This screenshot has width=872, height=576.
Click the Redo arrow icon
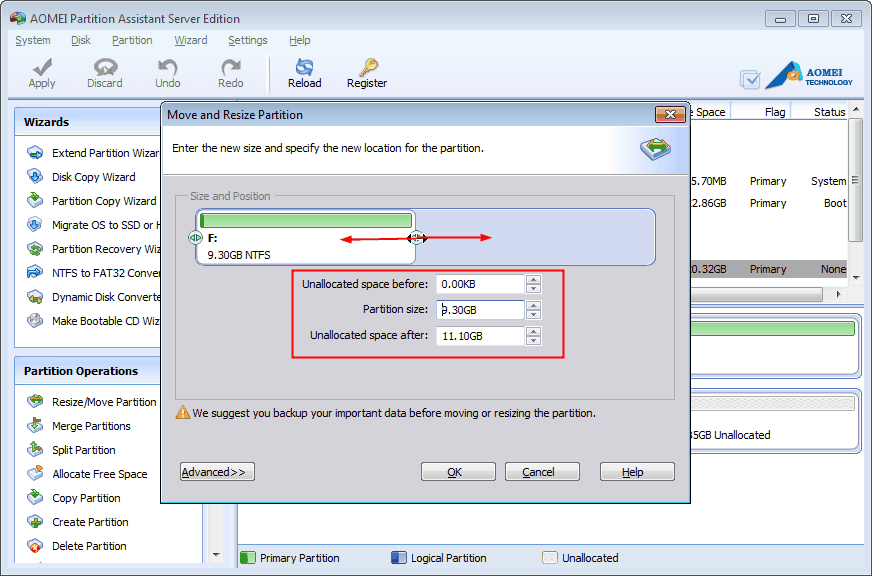coord(230,67)
